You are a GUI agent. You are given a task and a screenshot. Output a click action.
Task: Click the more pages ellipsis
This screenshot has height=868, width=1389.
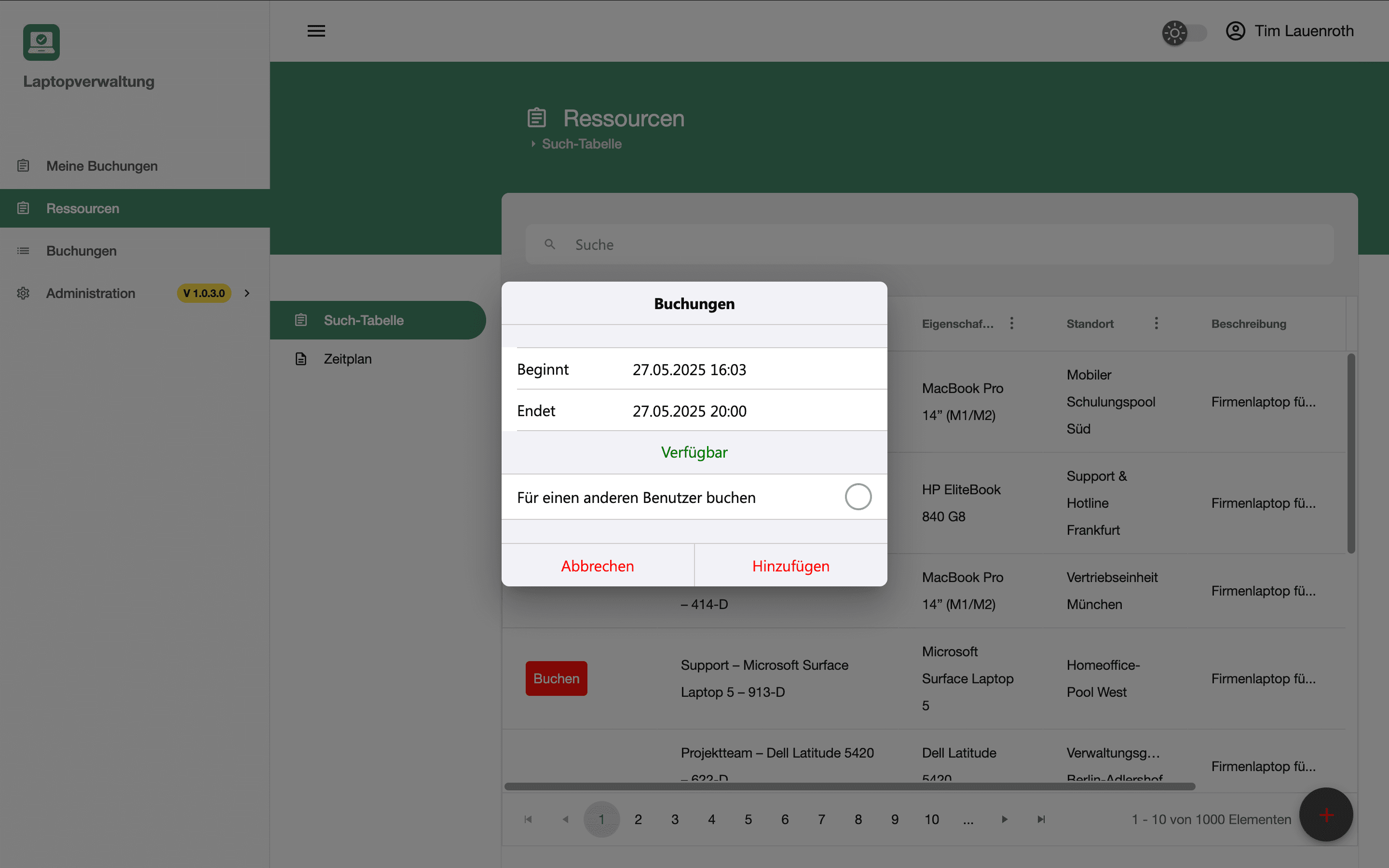pyautogui.click(x=968, y=819)
